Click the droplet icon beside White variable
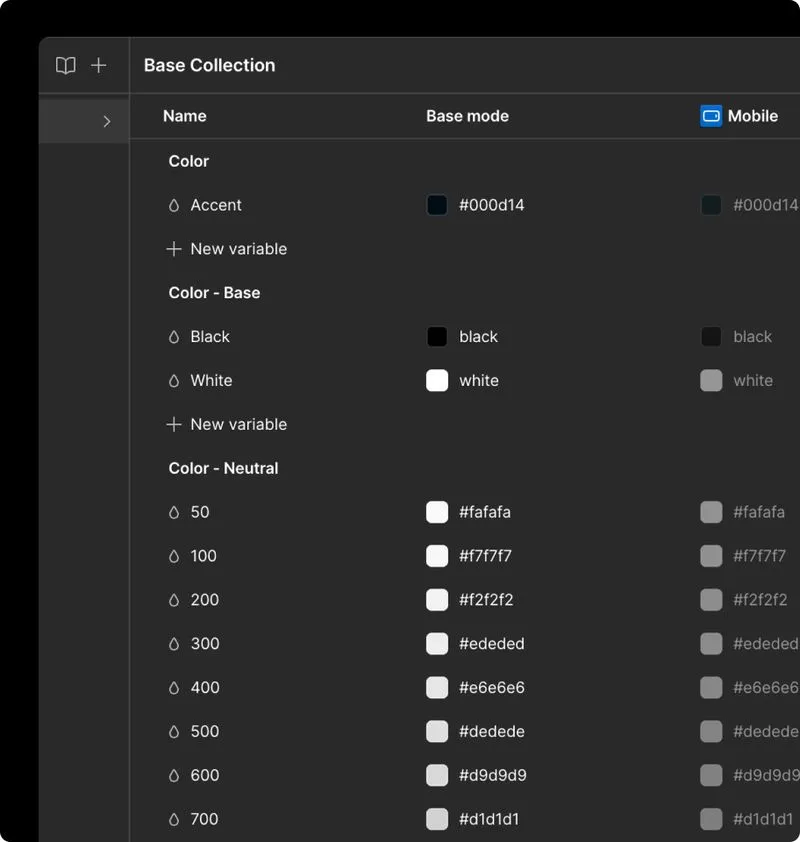 (172, 381)
